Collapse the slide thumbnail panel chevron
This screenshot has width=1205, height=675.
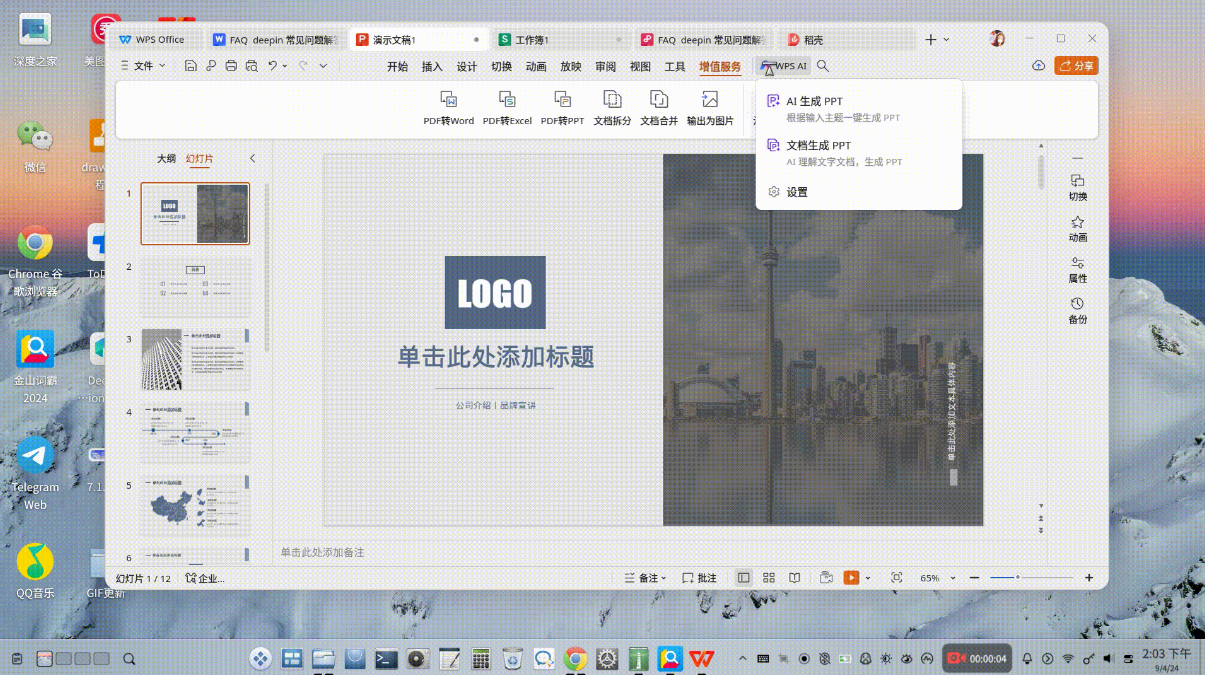(252, 158)
